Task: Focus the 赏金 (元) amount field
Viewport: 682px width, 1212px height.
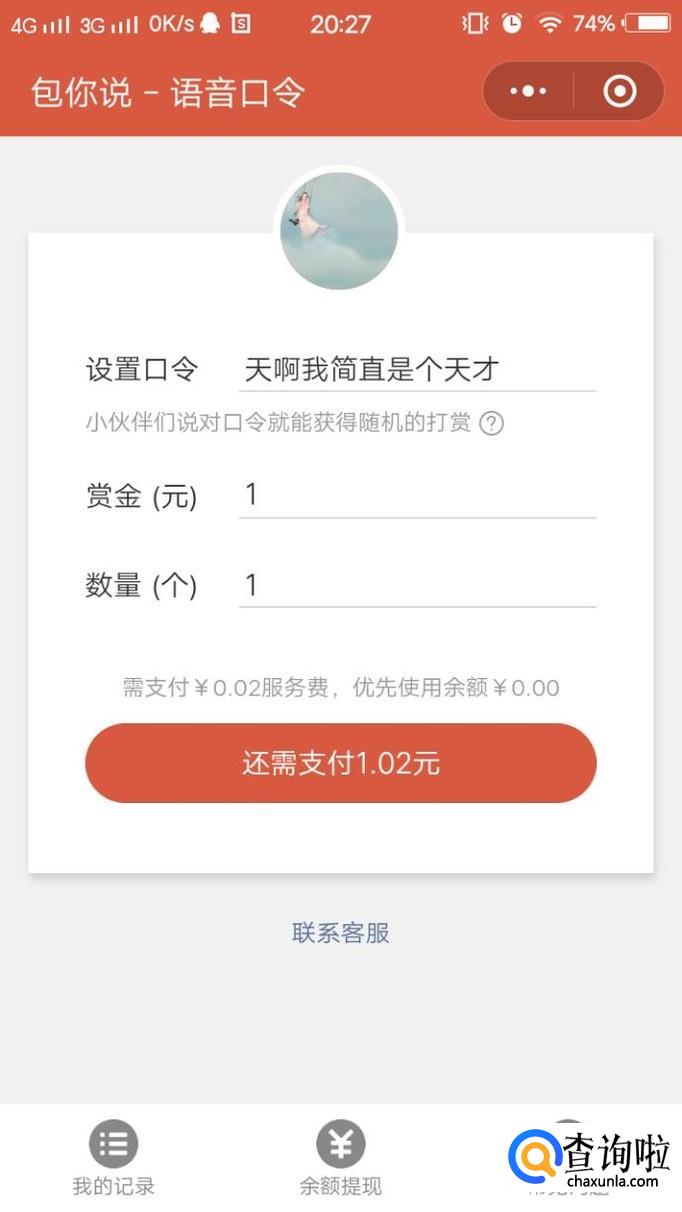Action: (x=417, y=495)
